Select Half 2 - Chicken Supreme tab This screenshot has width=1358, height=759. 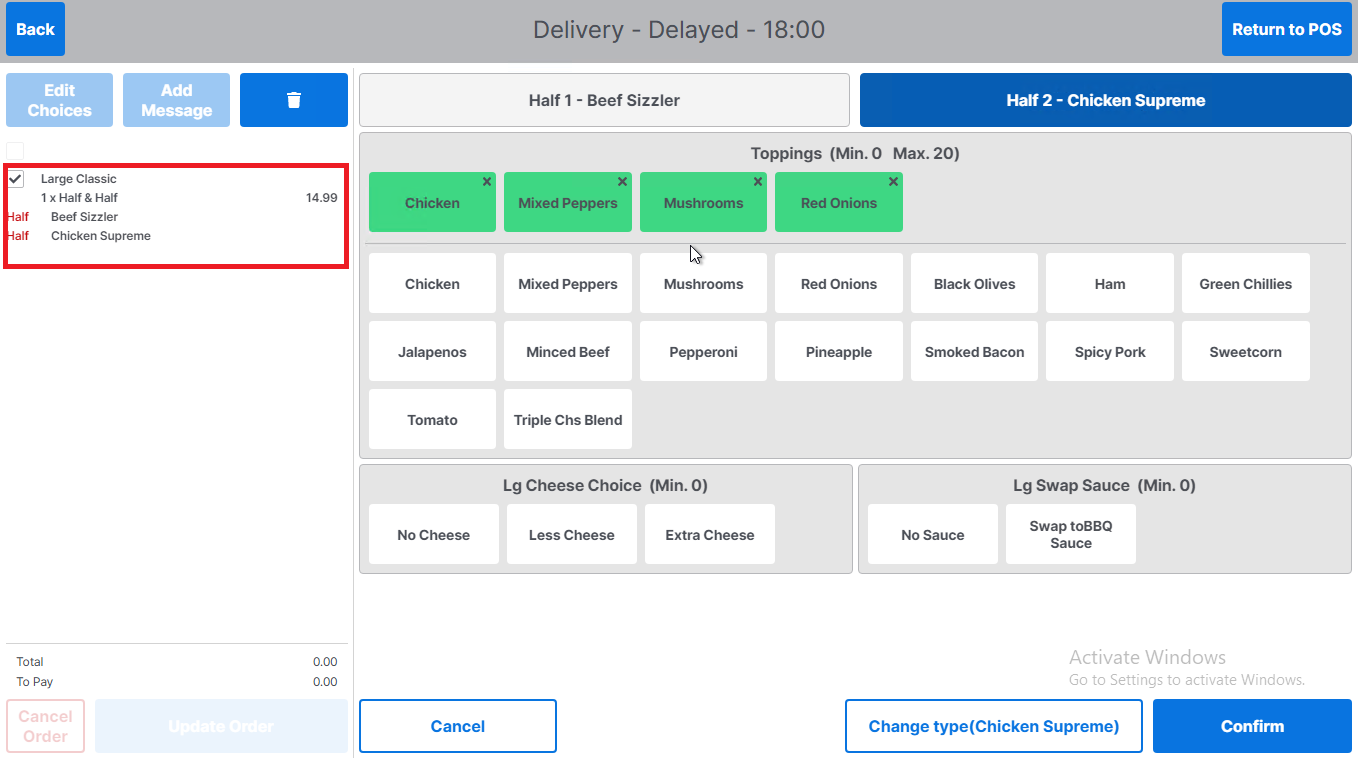click(x=1105, y=100)
